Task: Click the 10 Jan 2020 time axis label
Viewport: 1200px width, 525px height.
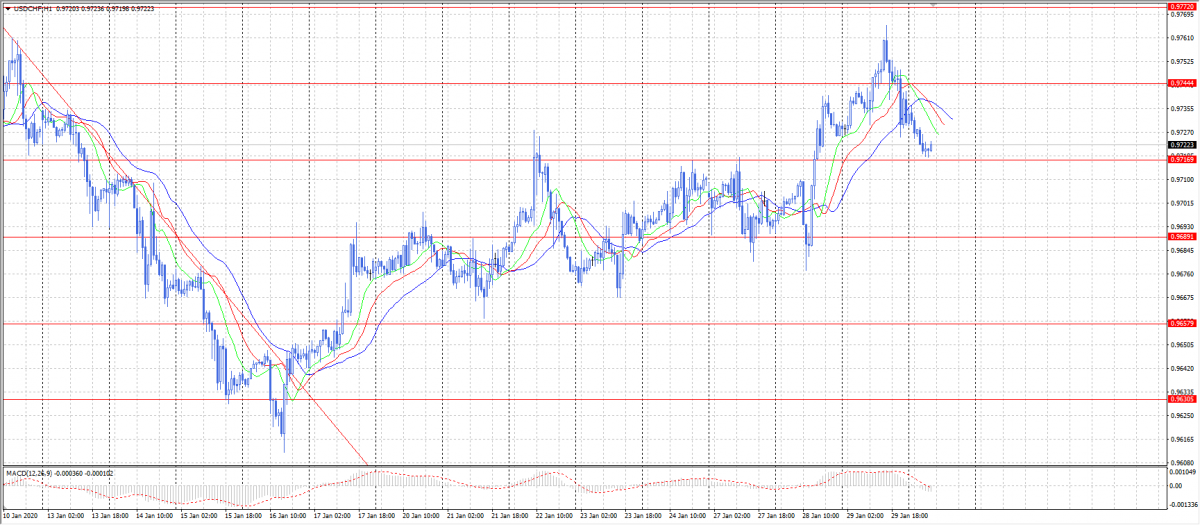Action: pyautogui.click(x=20, y=517)
